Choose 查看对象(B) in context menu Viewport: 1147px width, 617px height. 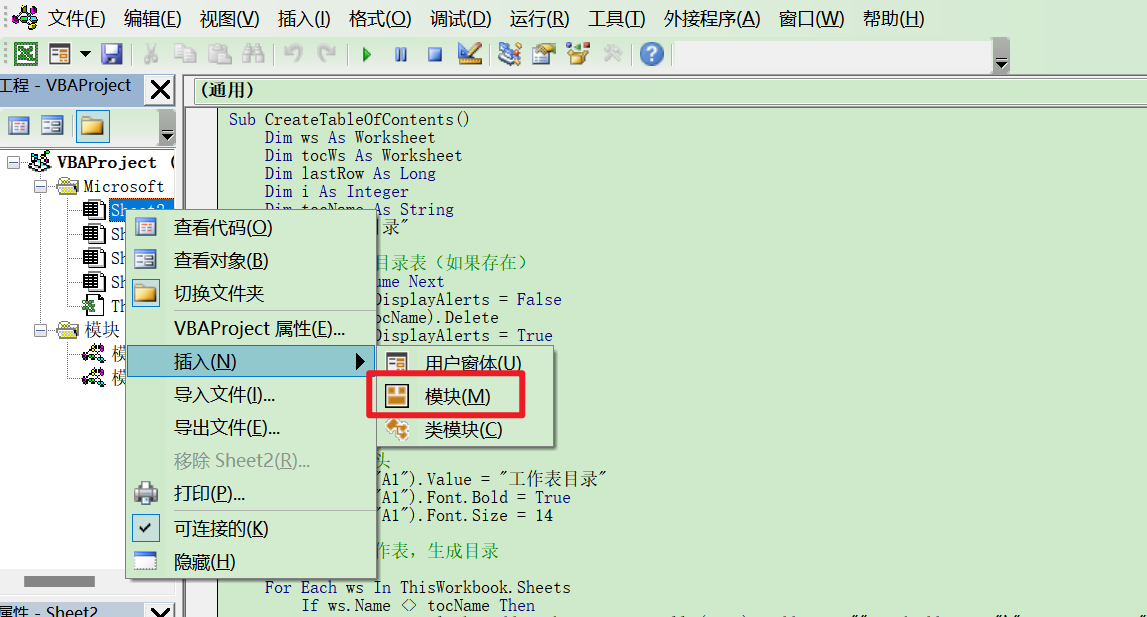(252, 261)
